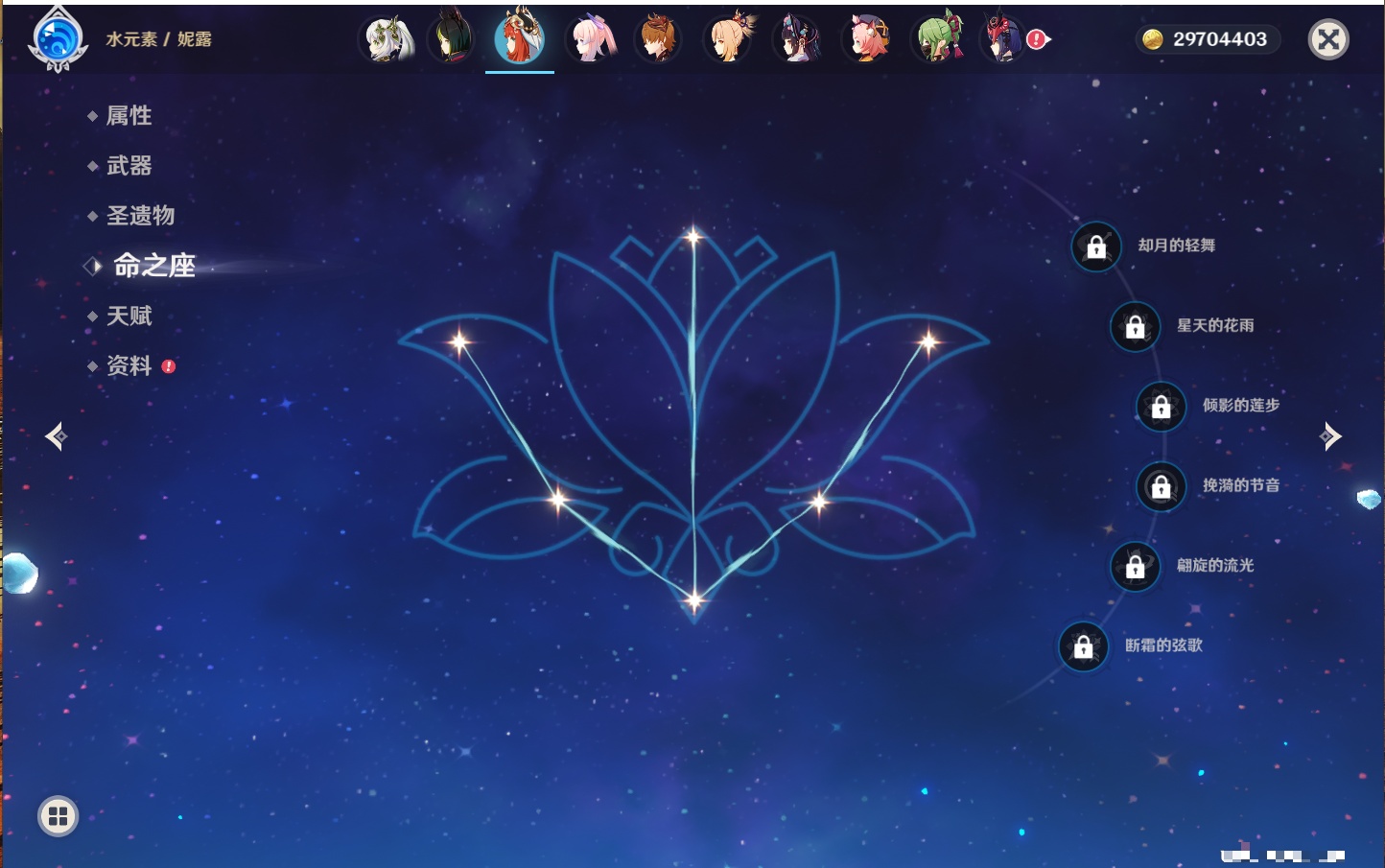Go to previous character with left arrow
This screenshot has height=868, width=1385.
click(56, 436)
